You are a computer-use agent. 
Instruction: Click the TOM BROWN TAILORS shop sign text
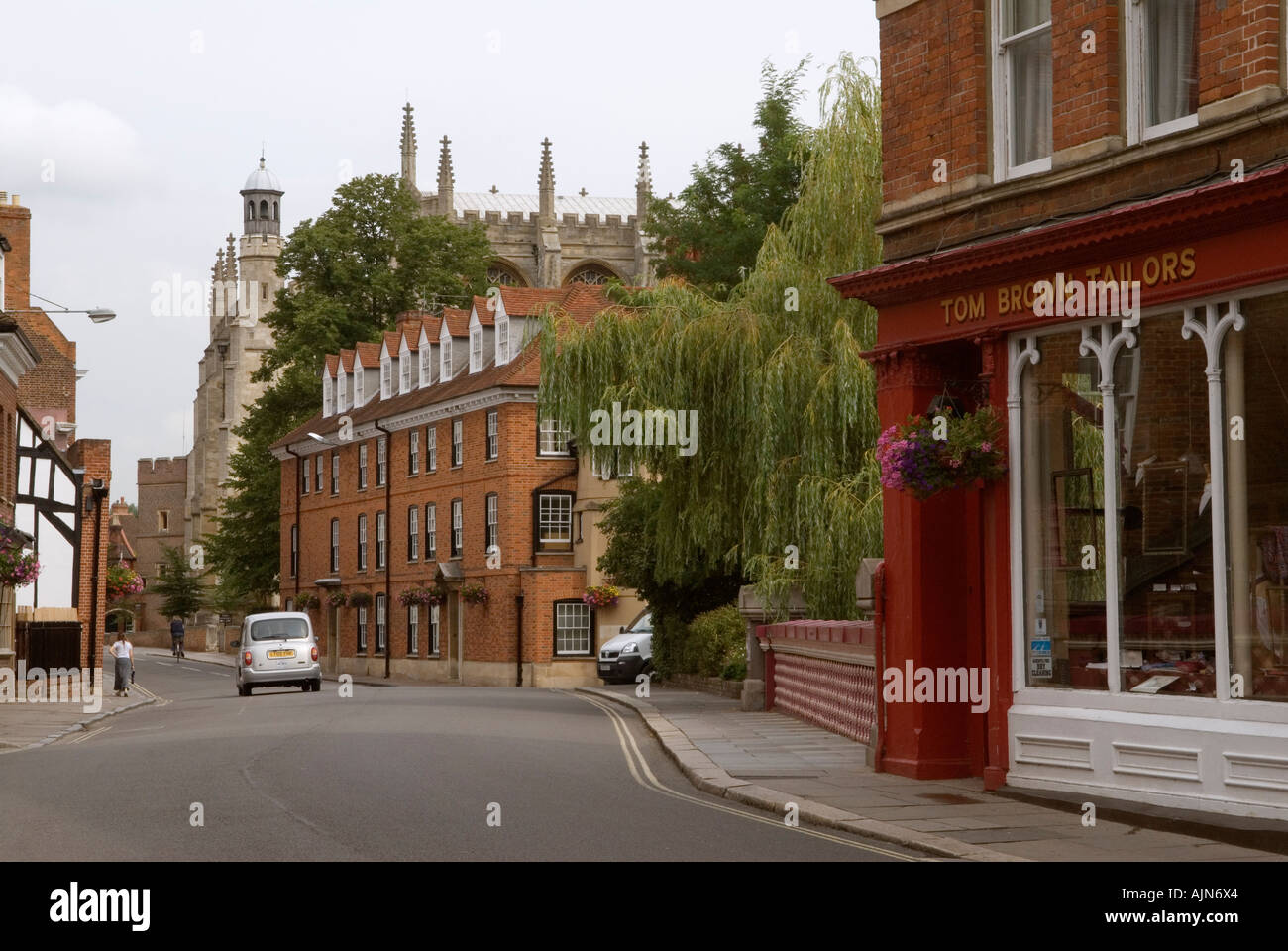(x=1067, y=288)
